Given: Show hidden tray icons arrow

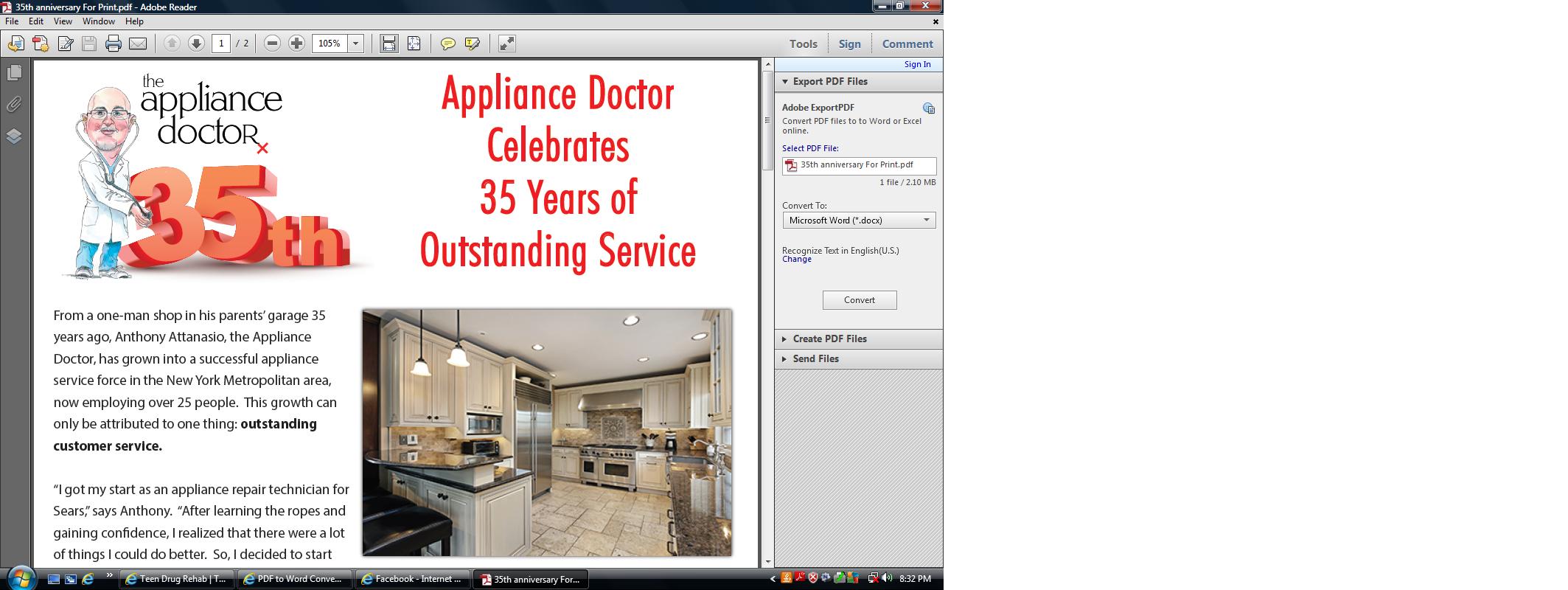Looking at the screenshot, I should click(773, 580).
